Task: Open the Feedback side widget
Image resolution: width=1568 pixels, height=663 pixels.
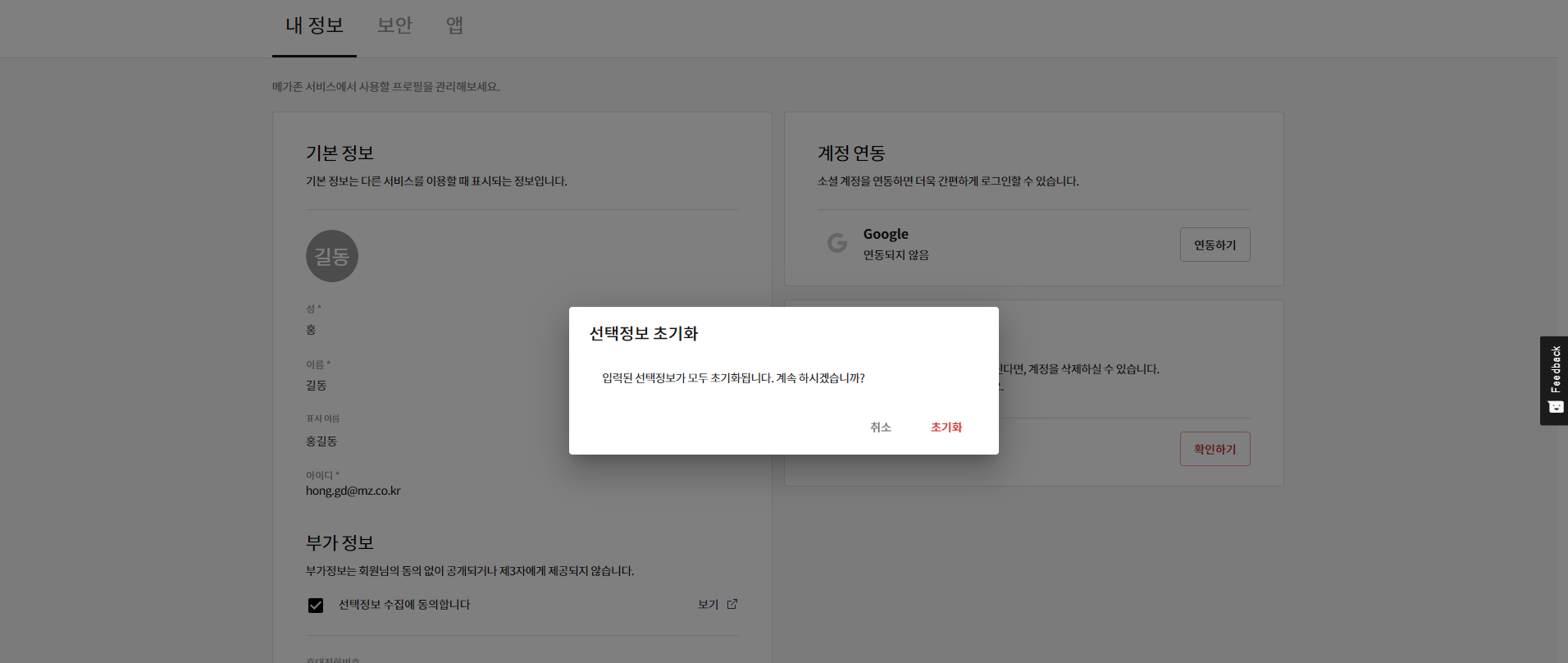Action: [x=1554, y=369]
